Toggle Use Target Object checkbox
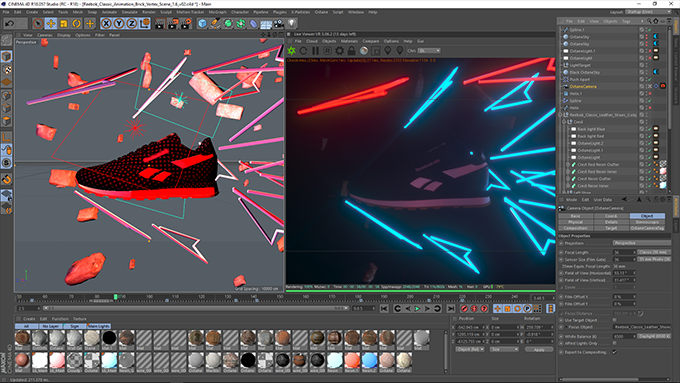 click(x=615, y=320)
